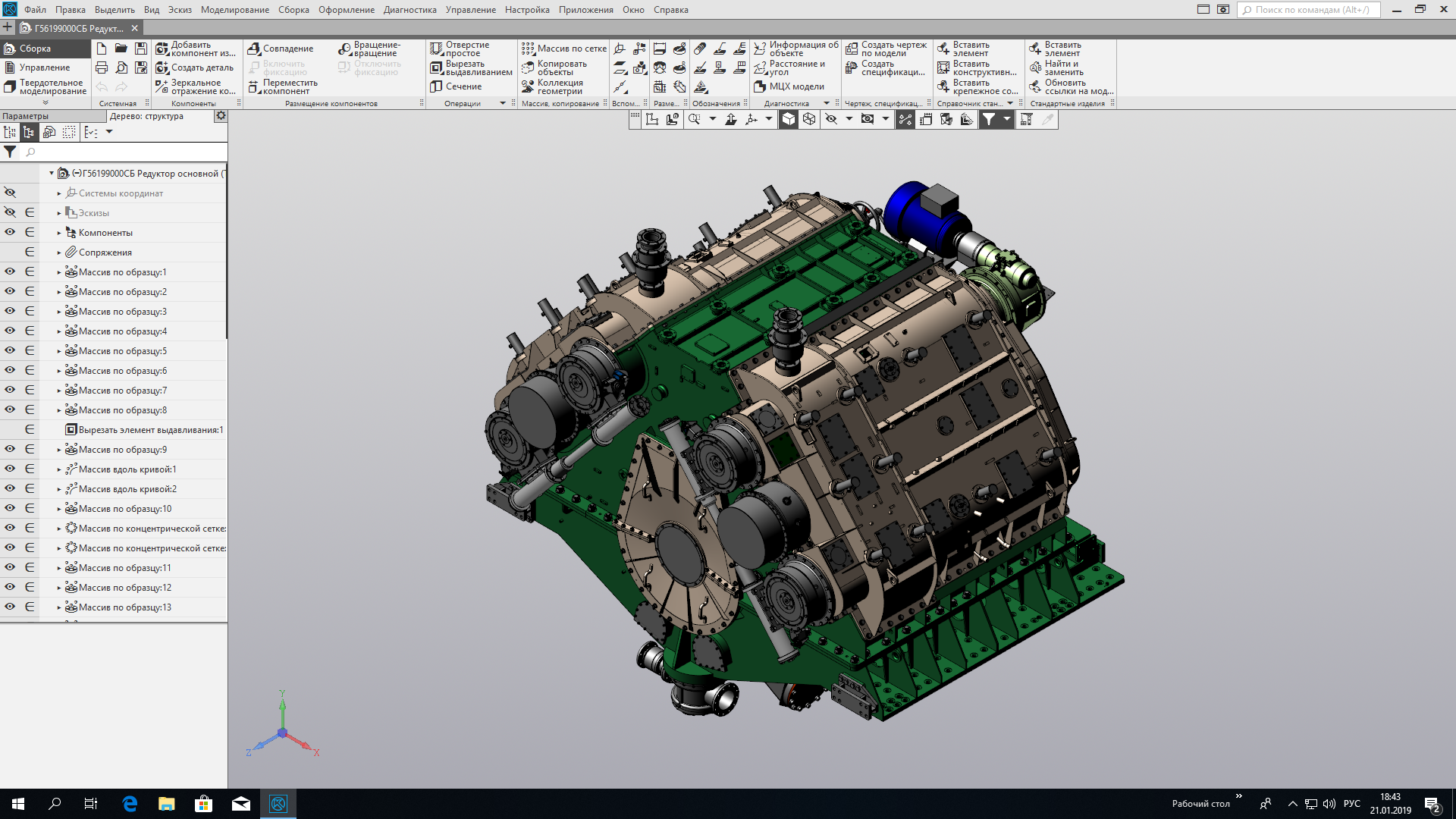
Task: Open the Моделирование menu
Action: pyautogui.click(x=234, y=10)
